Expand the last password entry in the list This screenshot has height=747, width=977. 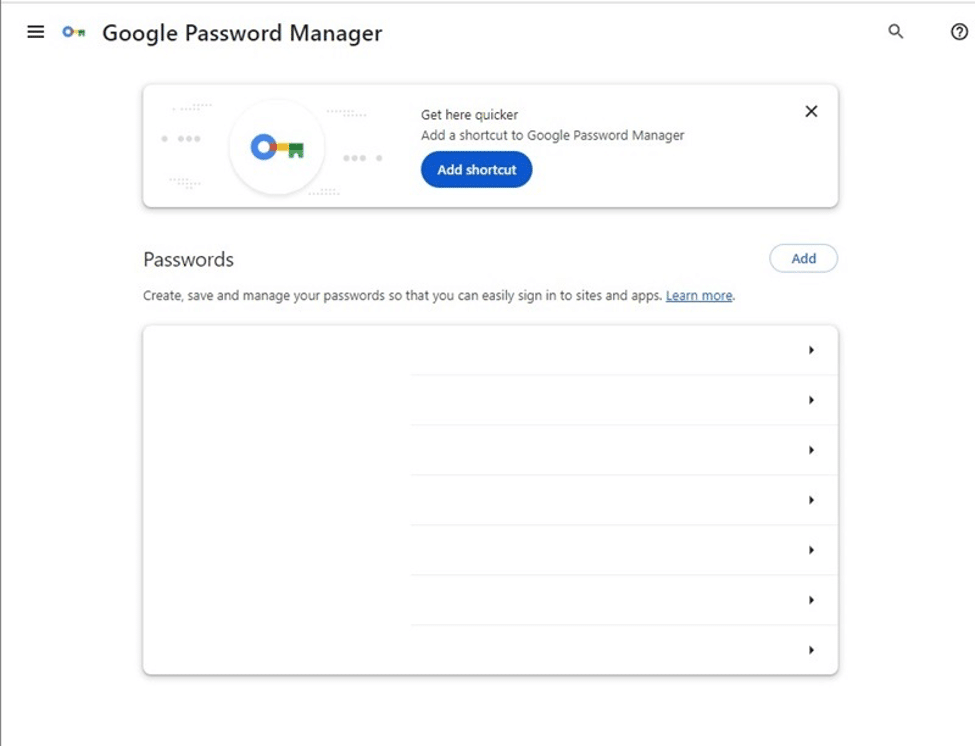tap(813, 650)
